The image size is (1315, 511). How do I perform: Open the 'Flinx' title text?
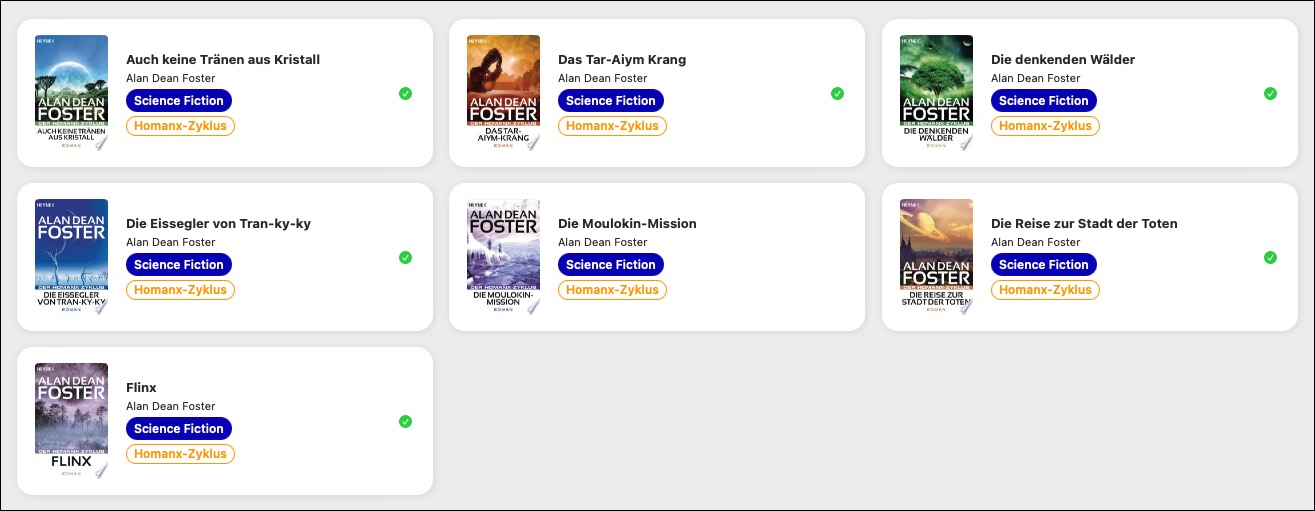[x=141, y=388]
